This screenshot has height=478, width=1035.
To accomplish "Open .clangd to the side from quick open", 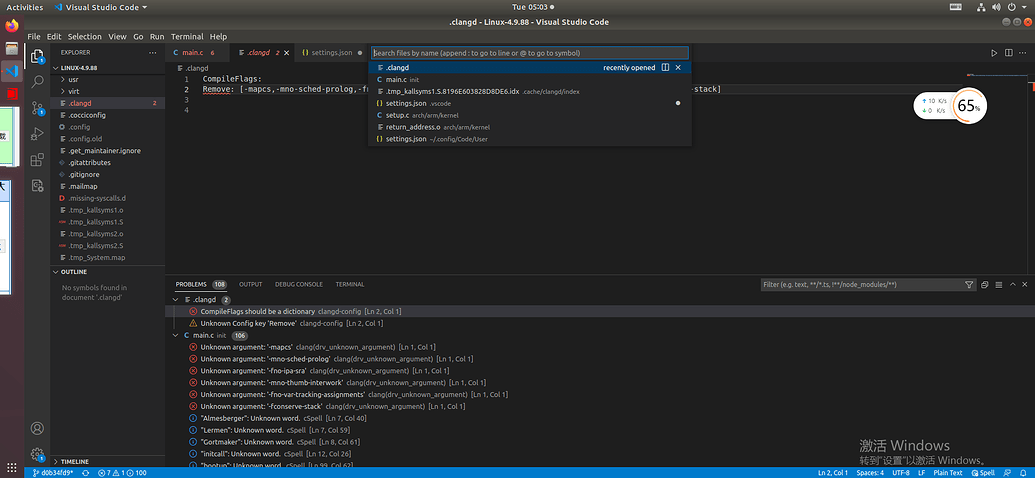I will (x=664, y=67).
